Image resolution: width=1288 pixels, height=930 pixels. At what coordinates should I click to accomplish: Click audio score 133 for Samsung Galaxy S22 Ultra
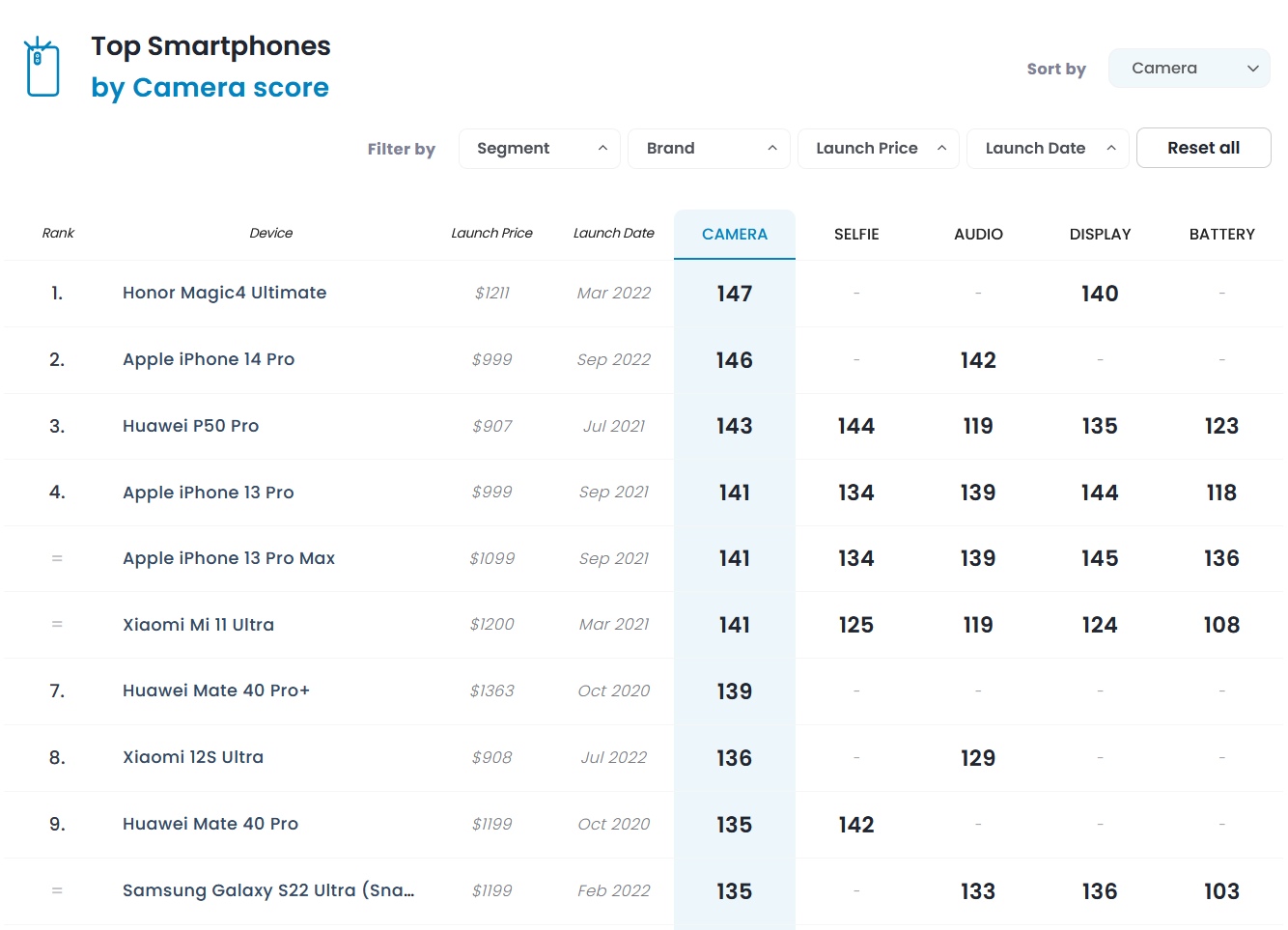978,891
